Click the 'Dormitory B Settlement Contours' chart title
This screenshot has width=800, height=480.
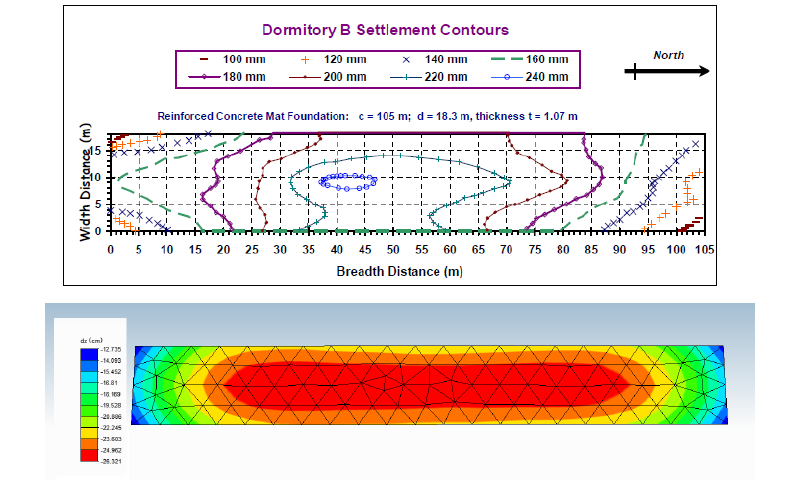pyautogui.click(x=385, y=30)
